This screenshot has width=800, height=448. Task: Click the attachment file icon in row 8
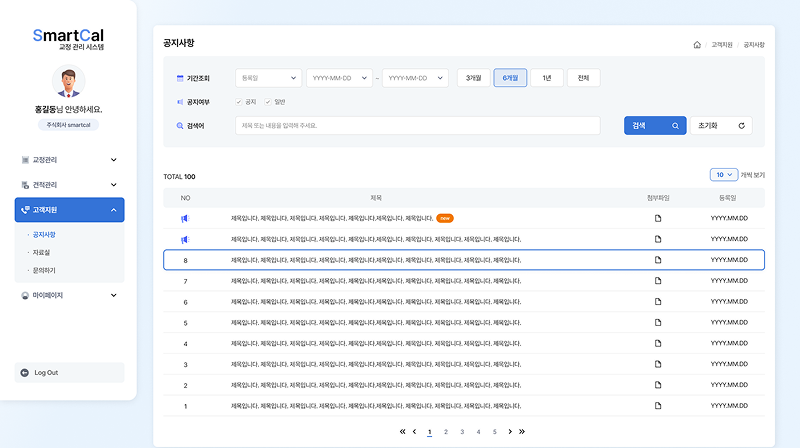click(658, 260)
